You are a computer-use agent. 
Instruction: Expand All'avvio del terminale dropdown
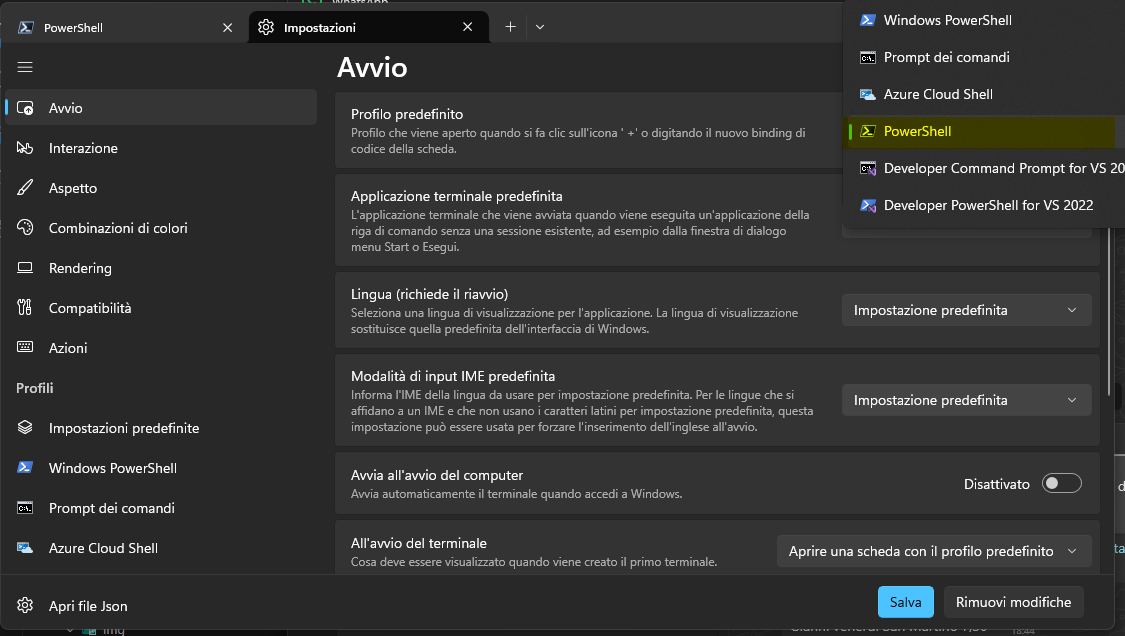(932, 551)
